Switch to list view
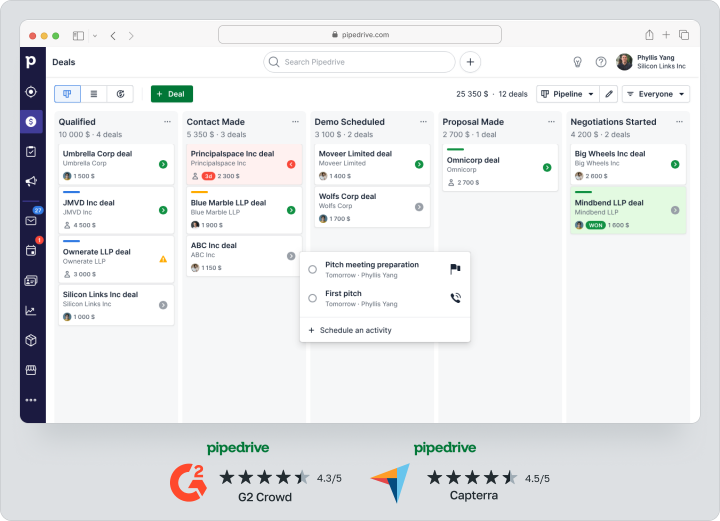Image resolution: width=720 pixels, height=521 pixels. [x=94, y=94]
